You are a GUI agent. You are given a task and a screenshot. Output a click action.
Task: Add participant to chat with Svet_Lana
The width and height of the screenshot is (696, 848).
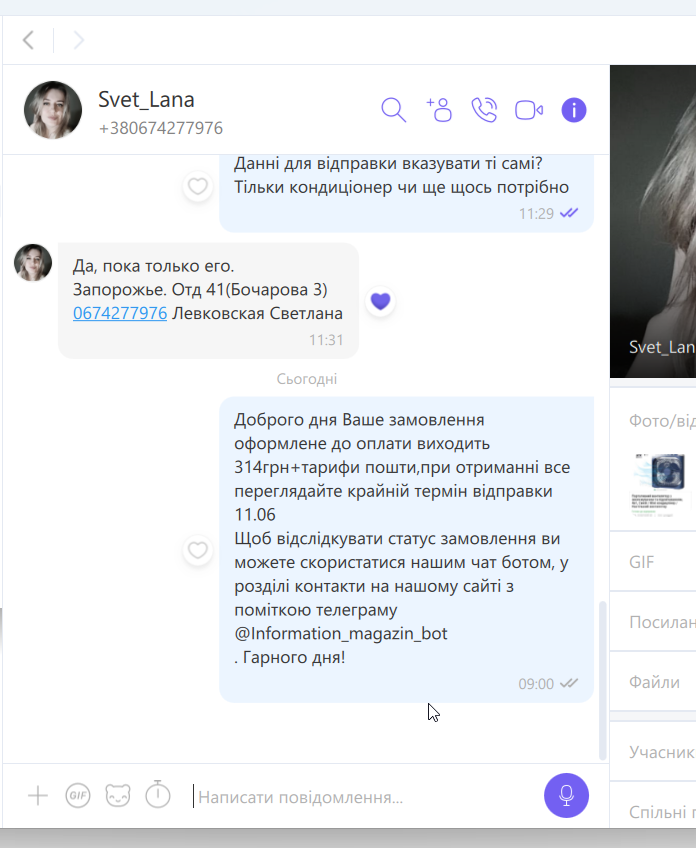pos(439,110)
